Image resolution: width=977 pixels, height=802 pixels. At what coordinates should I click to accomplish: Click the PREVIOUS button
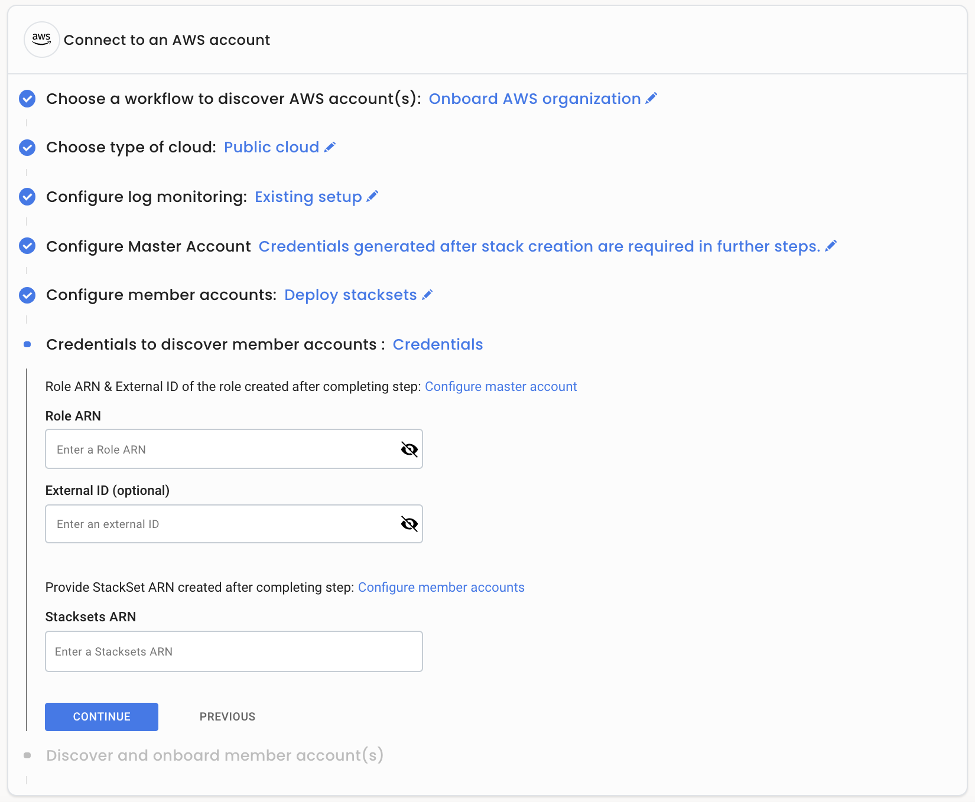227,717
